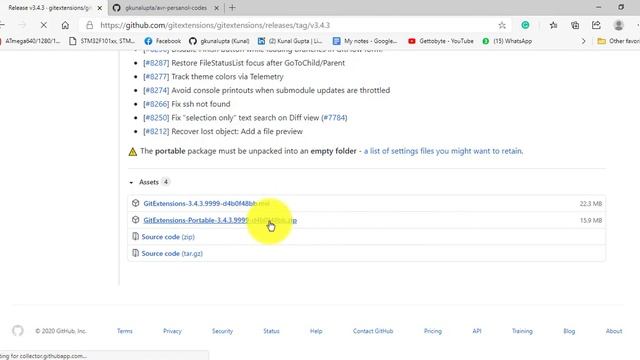
Task: Open Pricing footer link
Action: pos(433,331)
